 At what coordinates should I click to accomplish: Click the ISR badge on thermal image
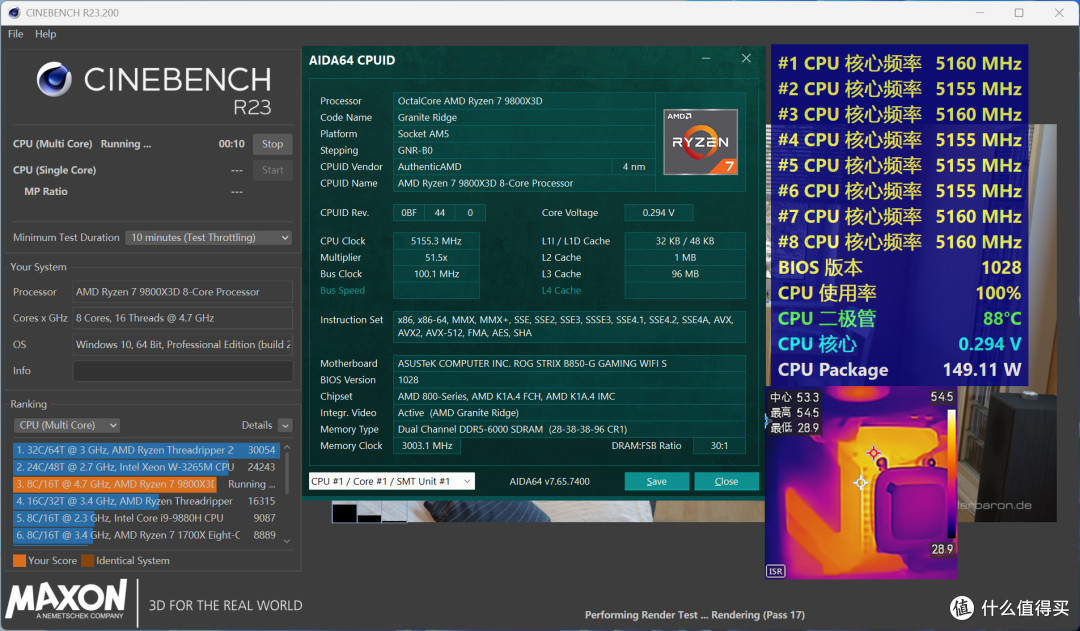point(776,571)
